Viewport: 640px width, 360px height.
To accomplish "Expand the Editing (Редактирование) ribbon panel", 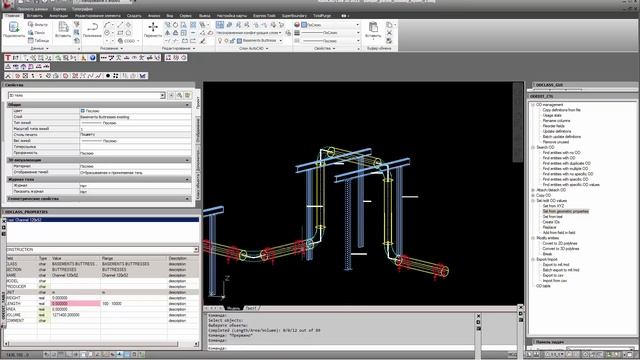I will [178, 48].
